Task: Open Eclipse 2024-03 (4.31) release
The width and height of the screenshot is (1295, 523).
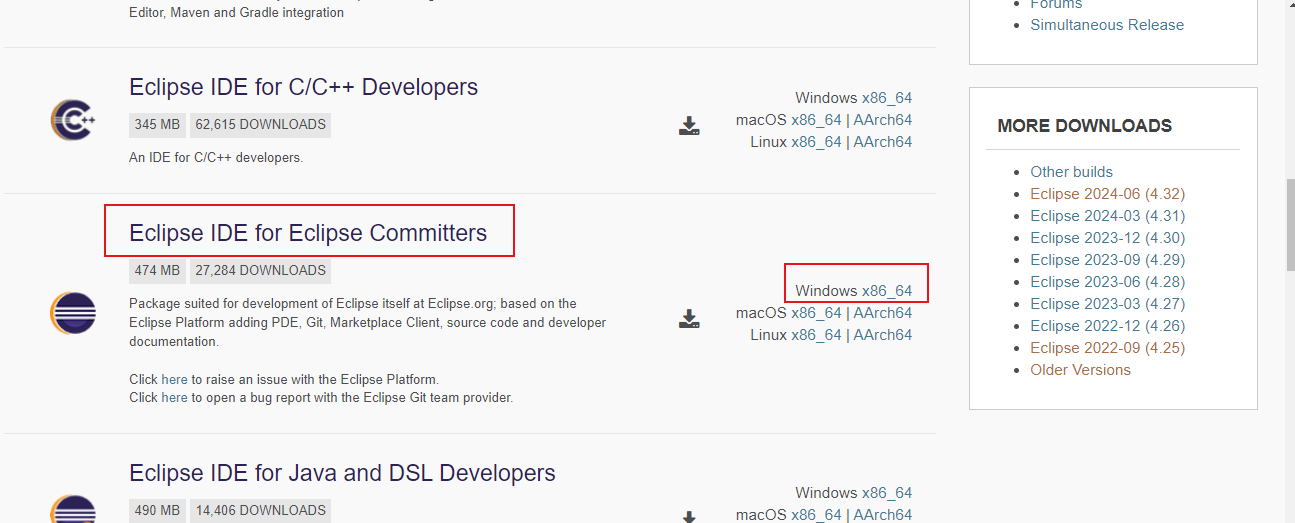Action: click(x=1107, y=216)
